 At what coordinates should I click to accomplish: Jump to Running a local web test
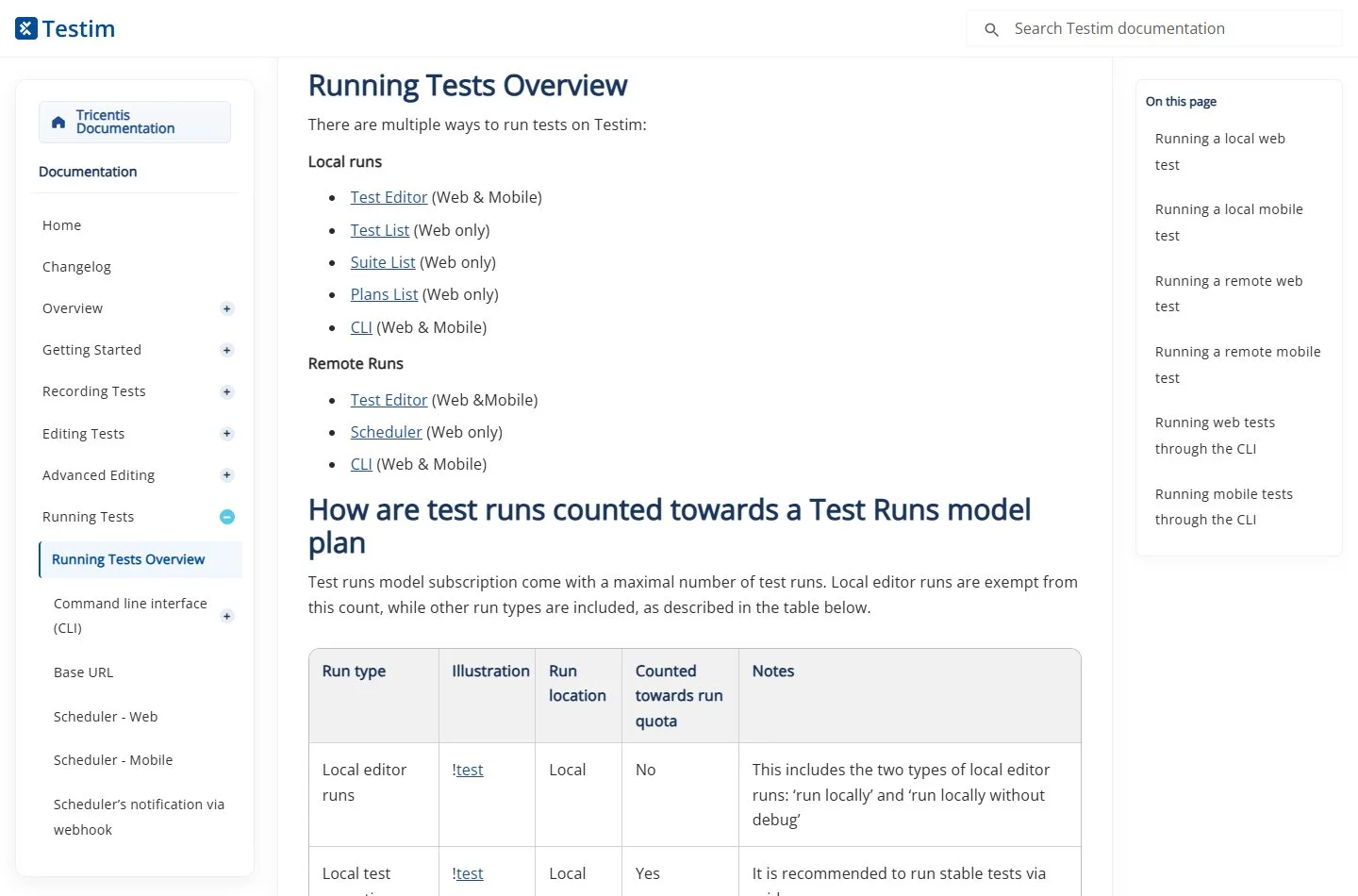[1220, 152]
